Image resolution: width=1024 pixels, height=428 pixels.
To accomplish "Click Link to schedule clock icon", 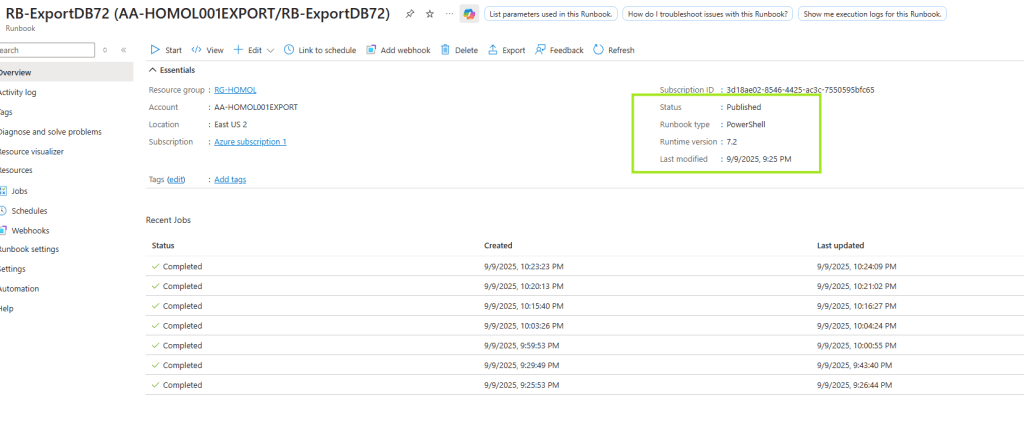I will point(289,50).
